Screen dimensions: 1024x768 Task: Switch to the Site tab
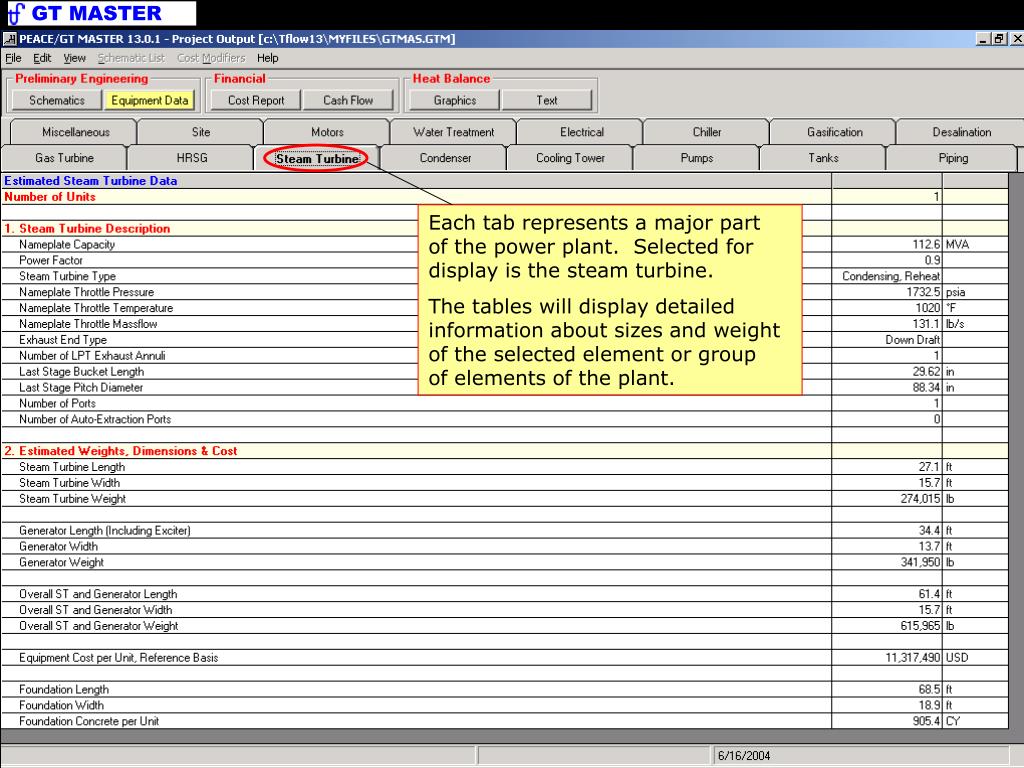tap(201, 132)
